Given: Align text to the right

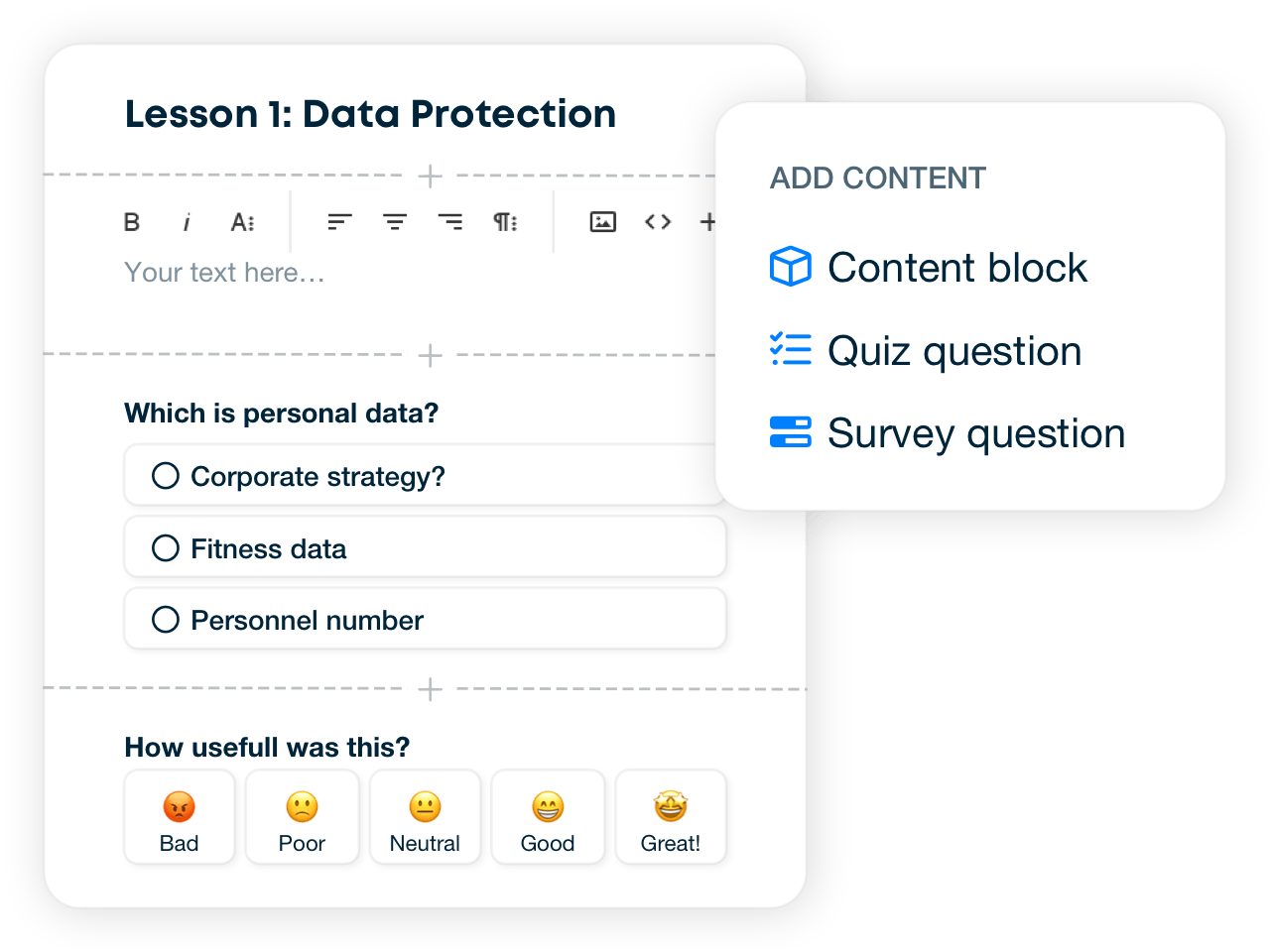Looking at the screenshot, I should point(450,222).
